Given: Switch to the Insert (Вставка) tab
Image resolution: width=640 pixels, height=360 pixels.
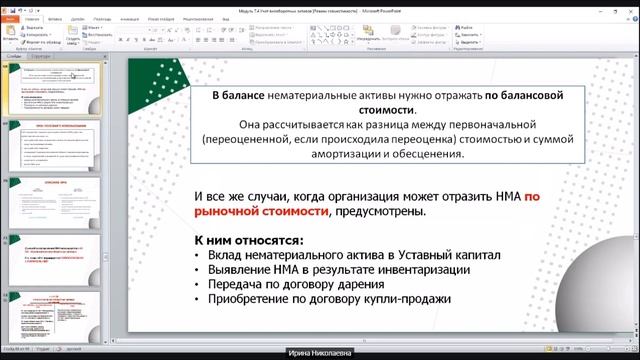Looking at the screenshot, I should (x=55, y=19).
